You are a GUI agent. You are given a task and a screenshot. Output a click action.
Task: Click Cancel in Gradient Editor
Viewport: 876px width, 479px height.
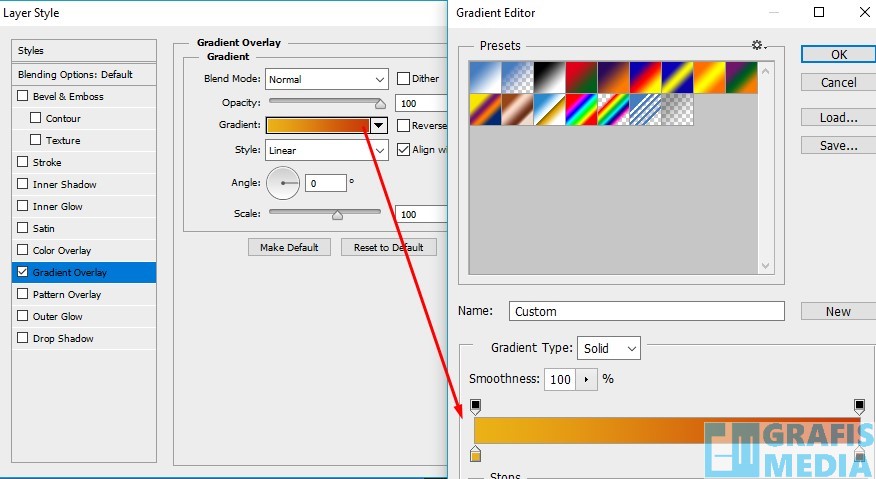(x=838, y=82)
